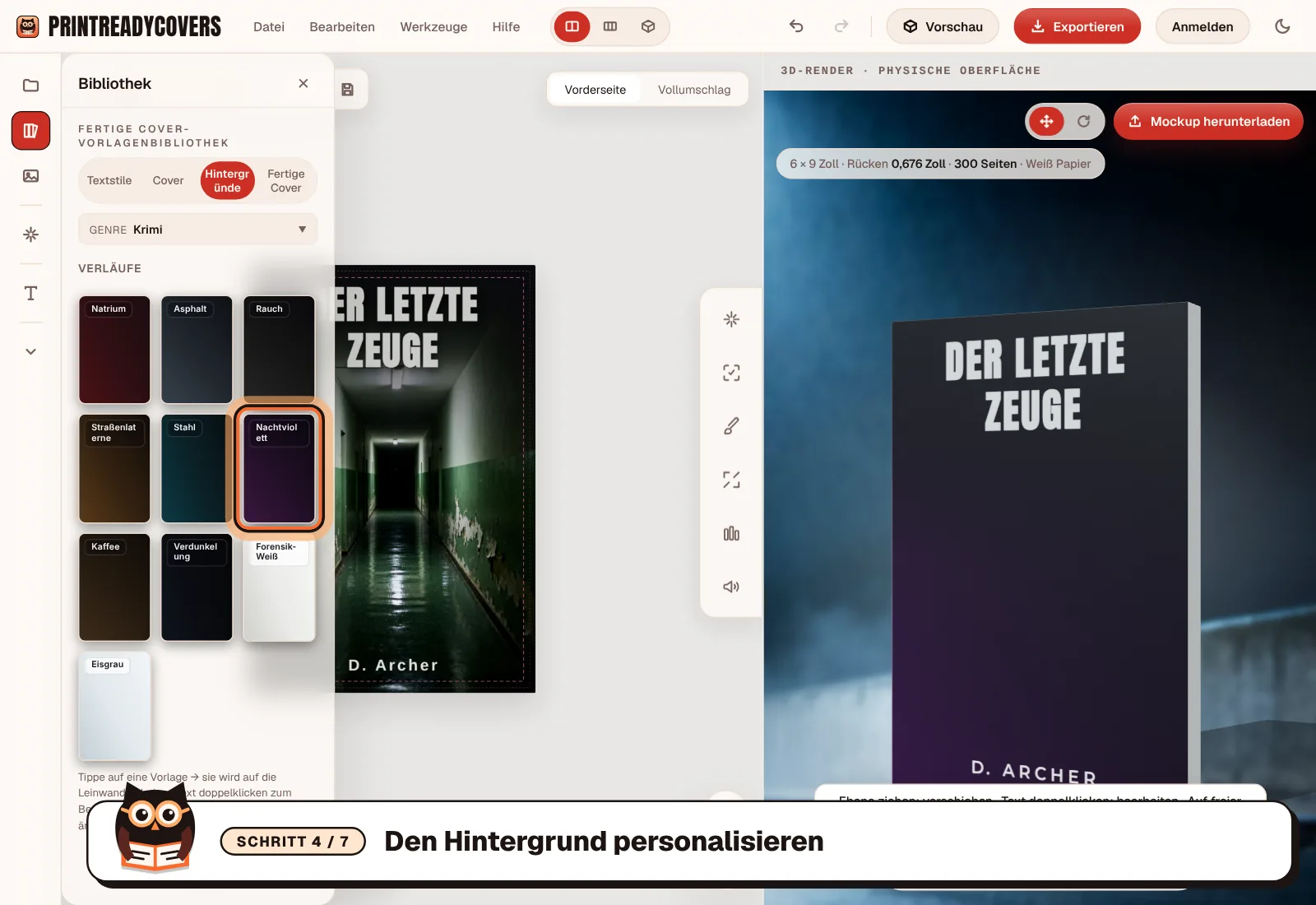
Task: Close the Bibliothek panel
Action: (304, 83)
